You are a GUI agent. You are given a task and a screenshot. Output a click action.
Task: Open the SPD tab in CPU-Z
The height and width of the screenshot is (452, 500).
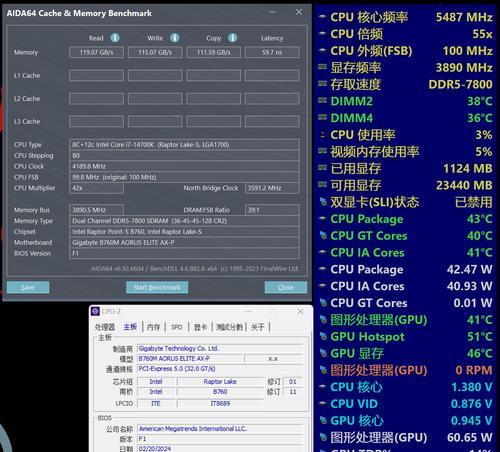pyautogui.click(x=177, y=327)
